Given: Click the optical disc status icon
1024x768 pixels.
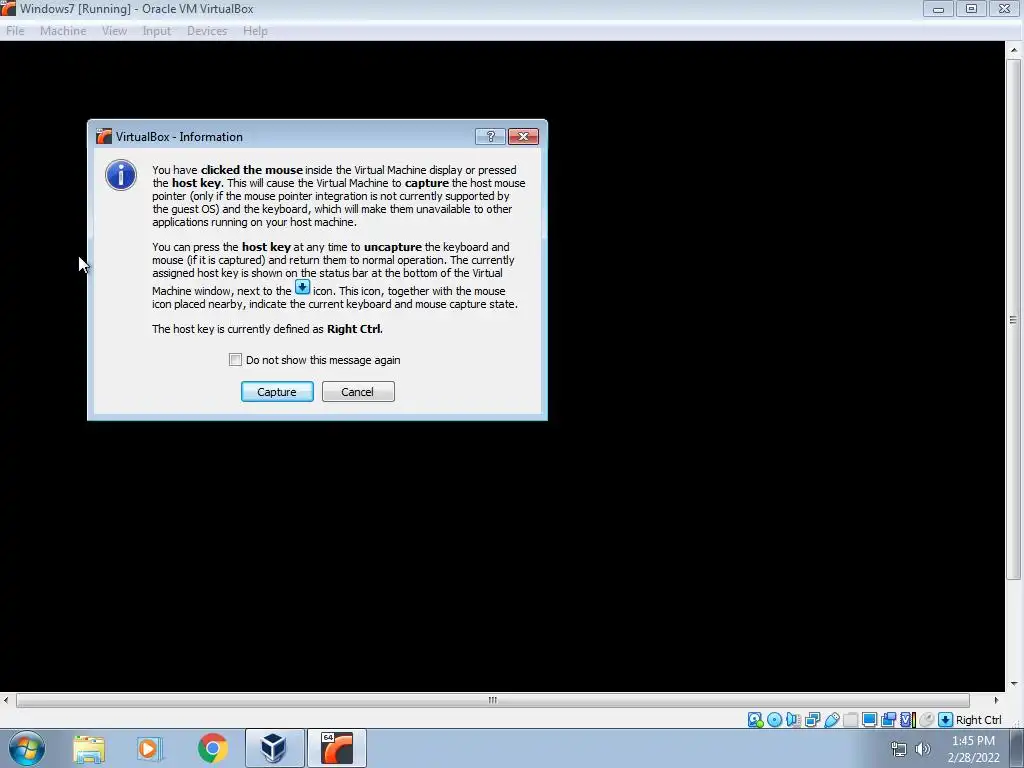Looking at the screenshot, I should 775,720.
